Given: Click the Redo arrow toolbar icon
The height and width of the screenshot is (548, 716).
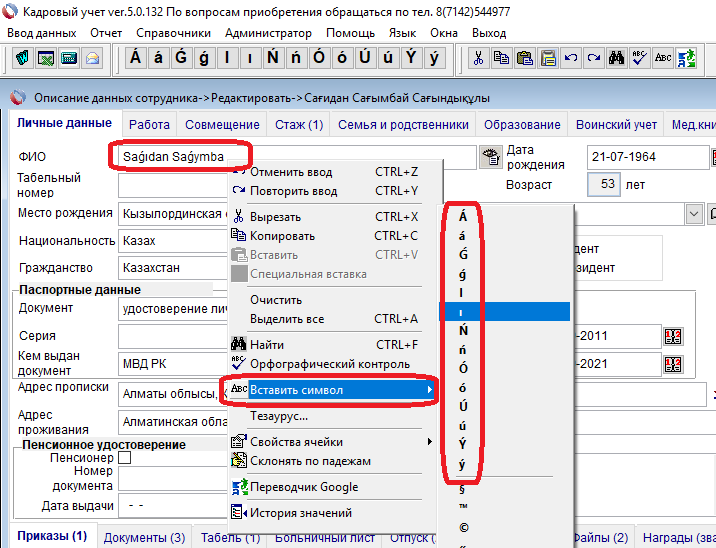Looking at the screenshot, I should 594,58.
